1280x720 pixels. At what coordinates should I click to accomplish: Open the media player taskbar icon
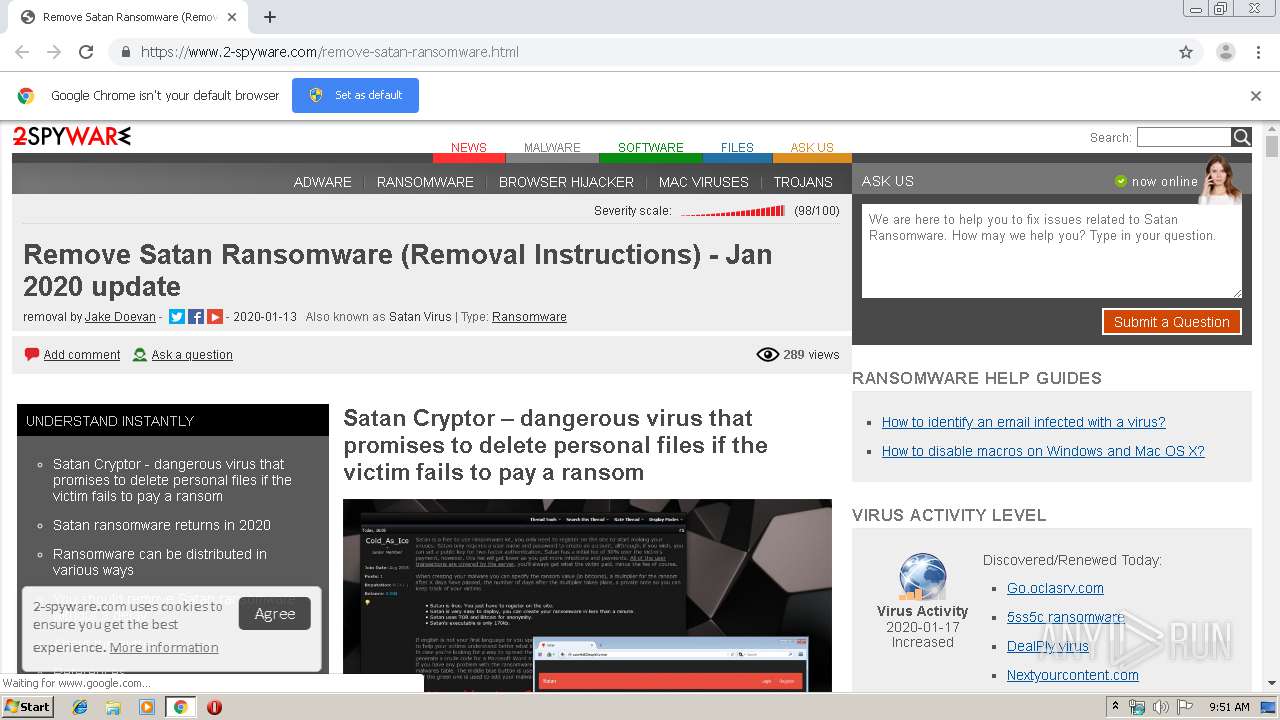(147, 707)
